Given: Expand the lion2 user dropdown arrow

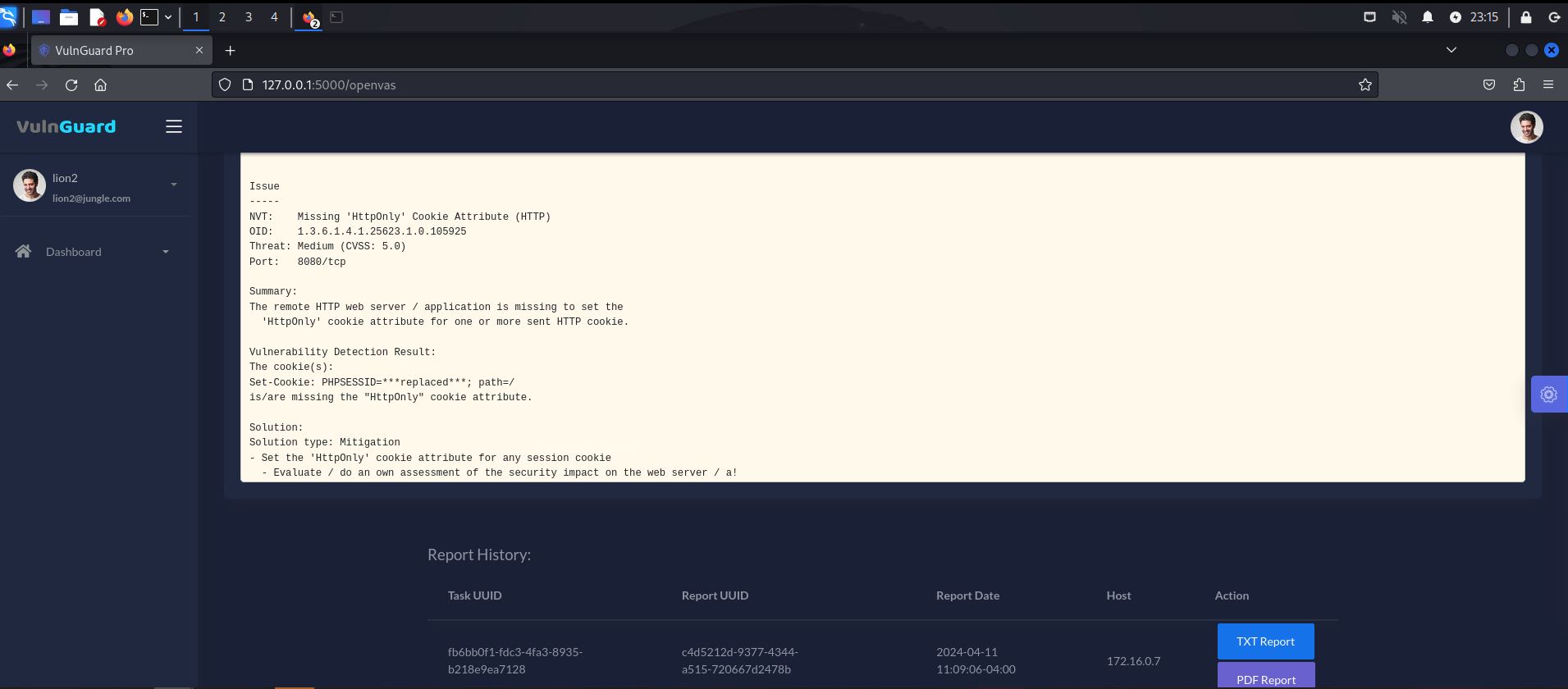Looking at the screenshot, I should pos(174,185).
